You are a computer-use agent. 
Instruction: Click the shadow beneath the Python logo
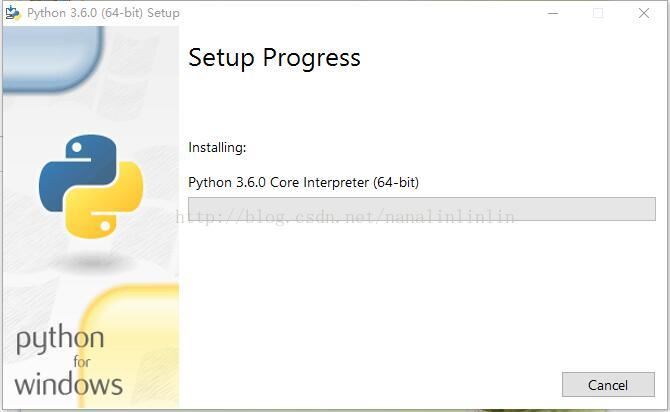click(x=90, y=262)
